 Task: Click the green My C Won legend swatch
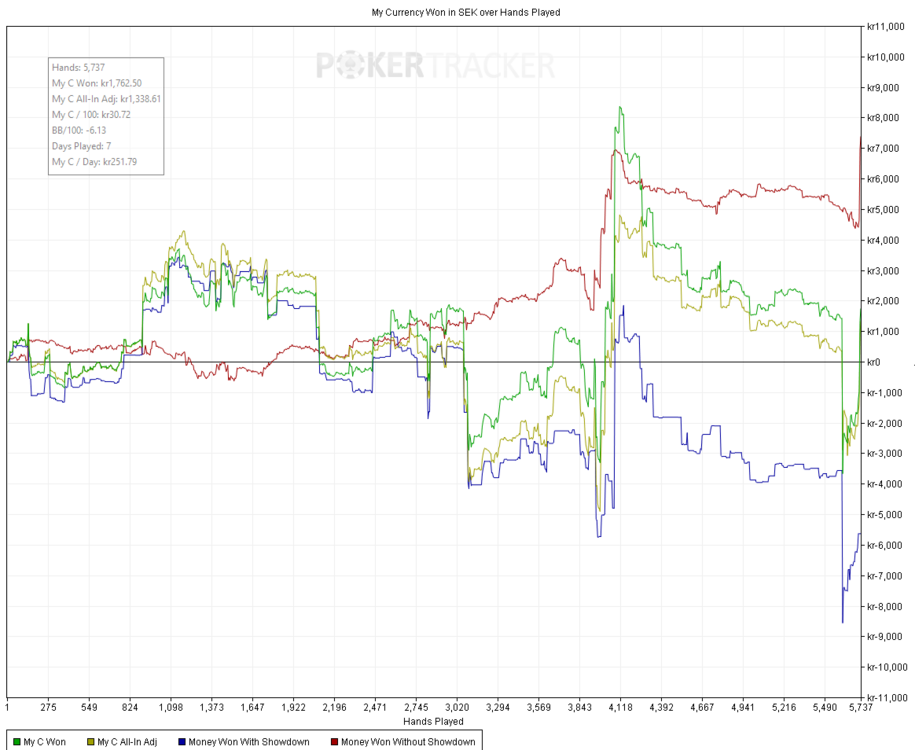pos(17,742)
